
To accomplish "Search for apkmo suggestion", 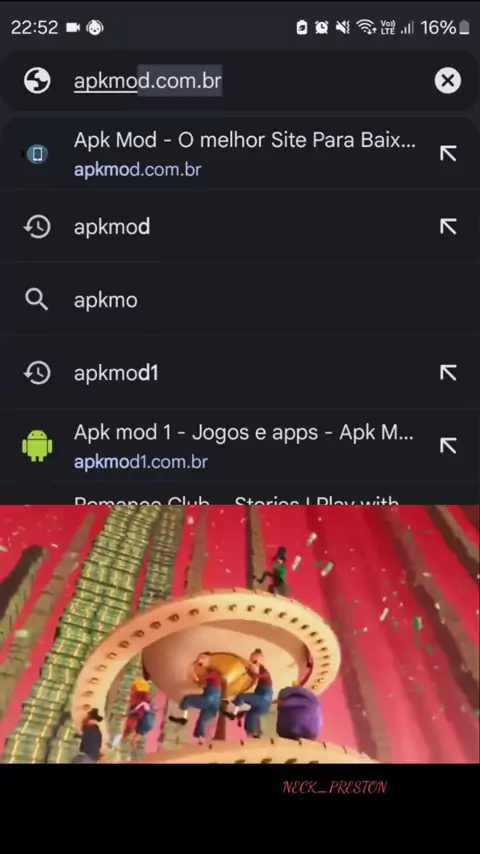I will [240, 300].
